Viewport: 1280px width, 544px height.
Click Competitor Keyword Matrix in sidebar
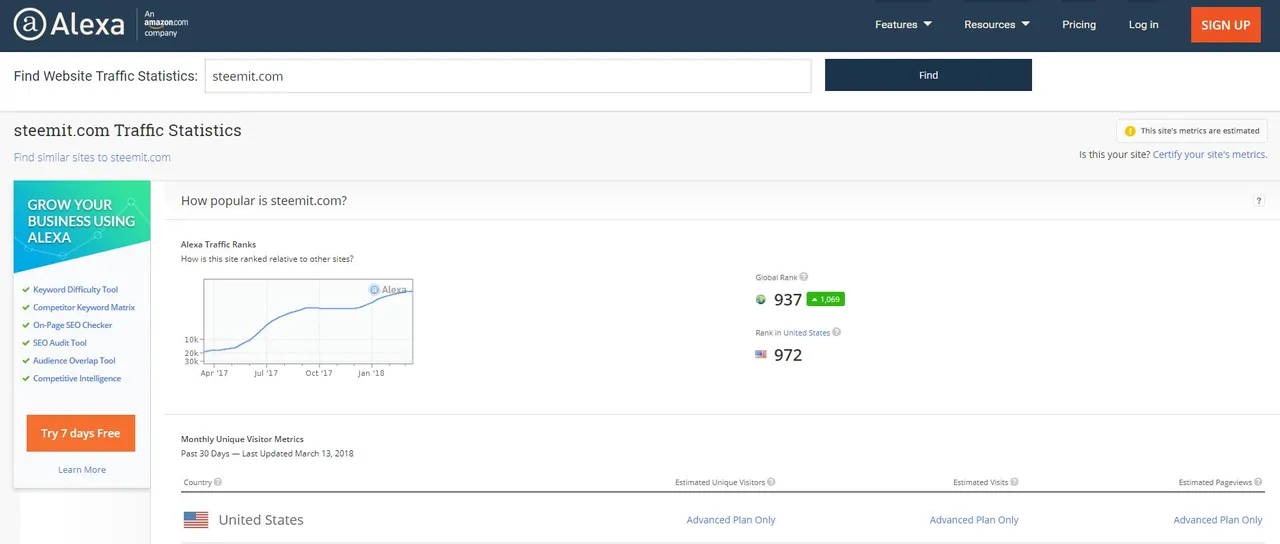84,308
